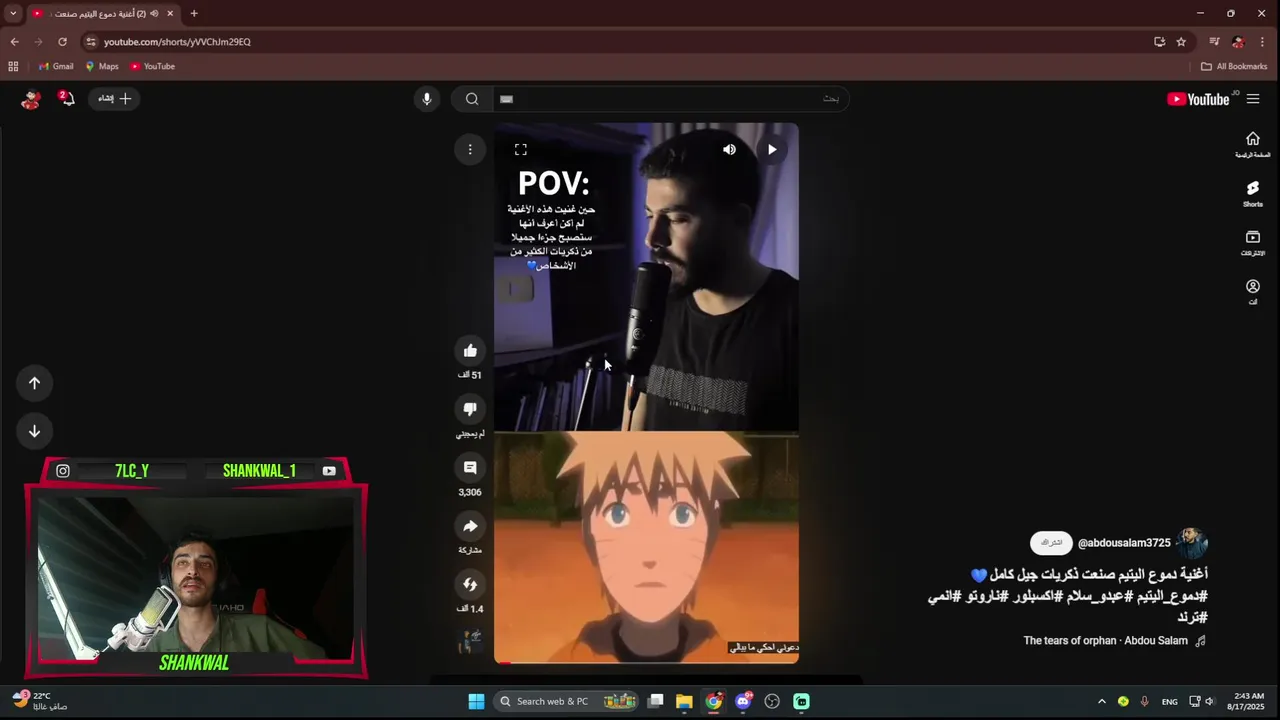
Task: Open the channel avatar next to abdousalam3725
Action: pos(1191,543)
